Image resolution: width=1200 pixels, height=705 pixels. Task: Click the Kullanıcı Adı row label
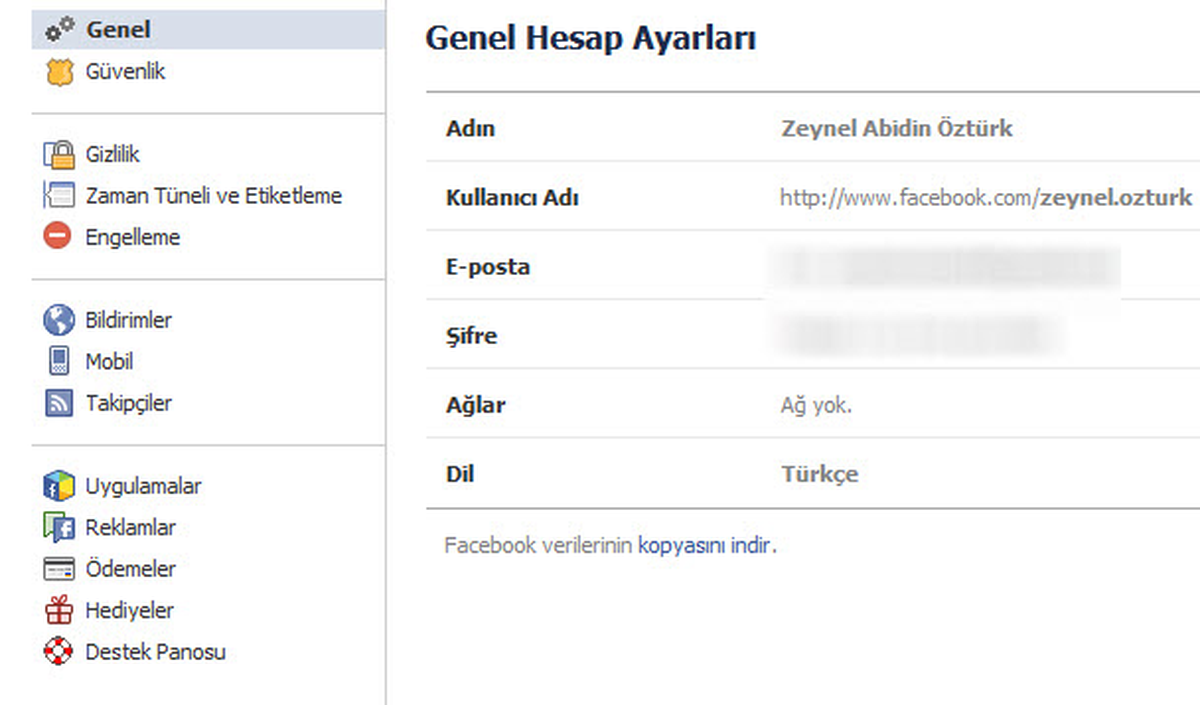[x=512, y=197]
